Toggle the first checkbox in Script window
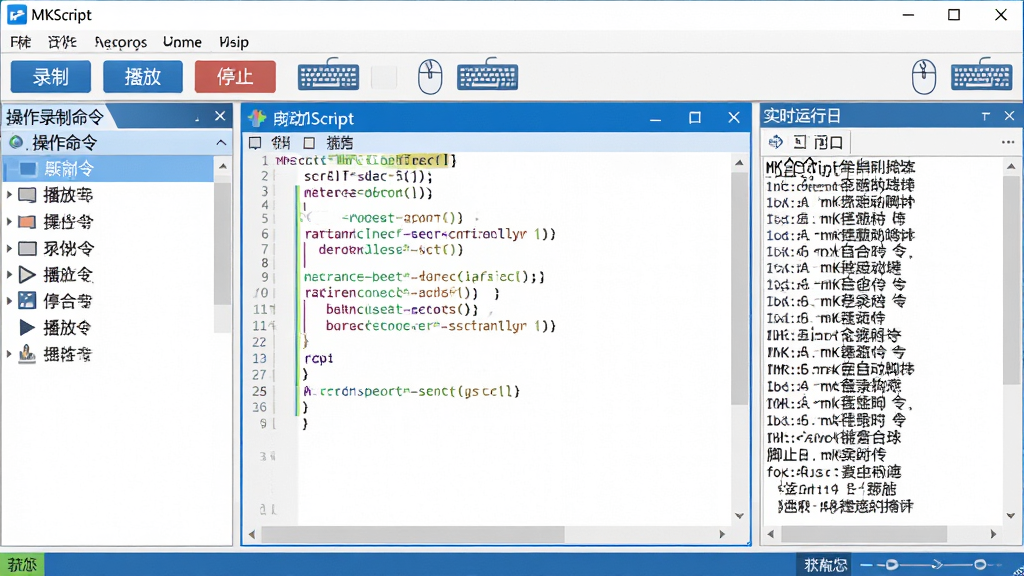This screenshot has height=576, width=1024. 255,142
